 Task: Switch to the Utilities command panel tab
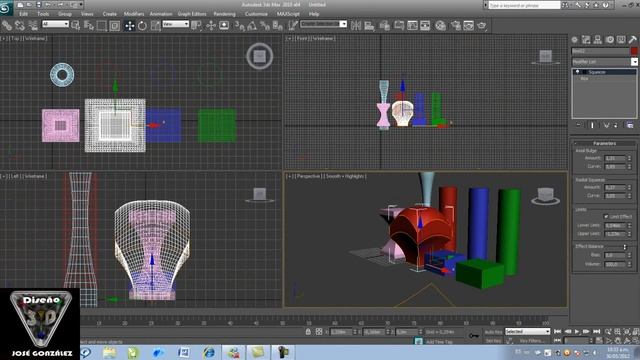tap(632, 40)
